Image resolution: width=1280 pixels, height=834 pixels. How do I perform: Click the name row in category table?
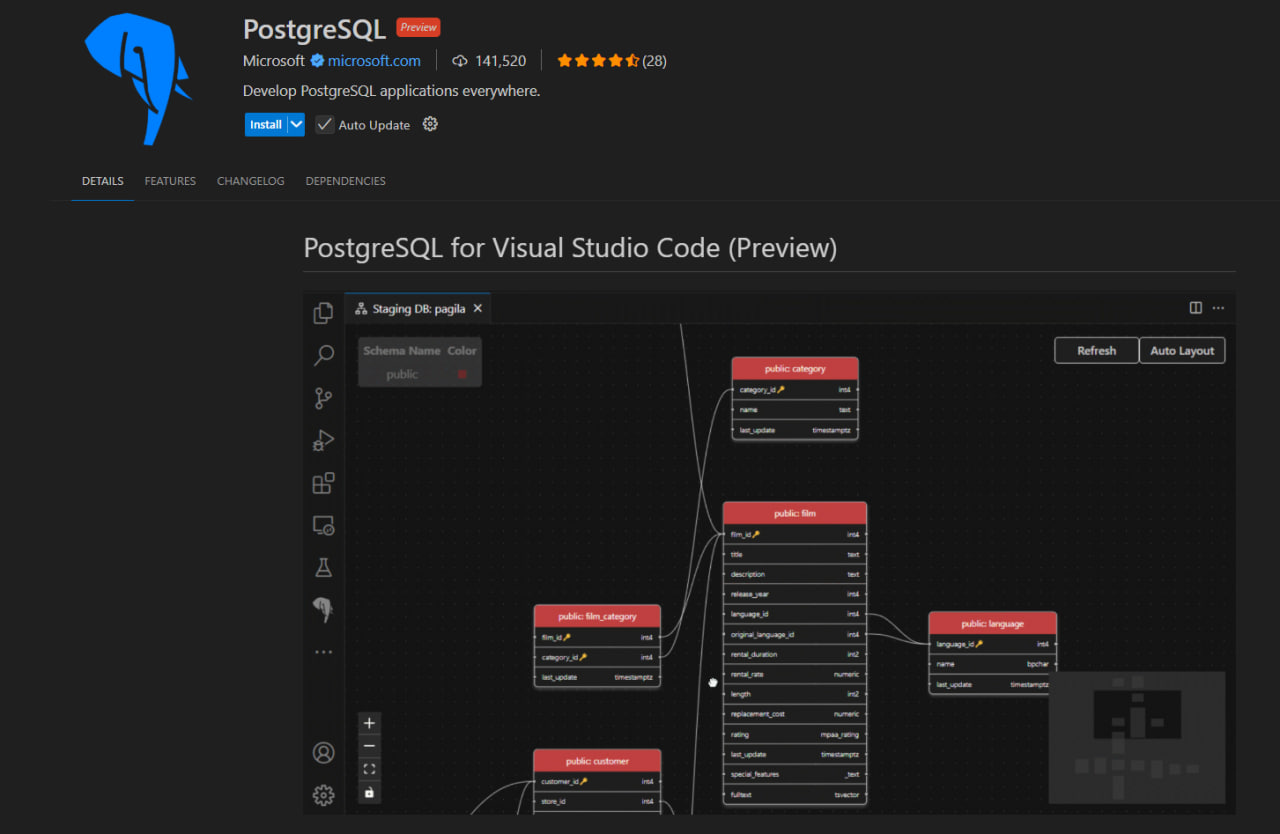(795, 409)
